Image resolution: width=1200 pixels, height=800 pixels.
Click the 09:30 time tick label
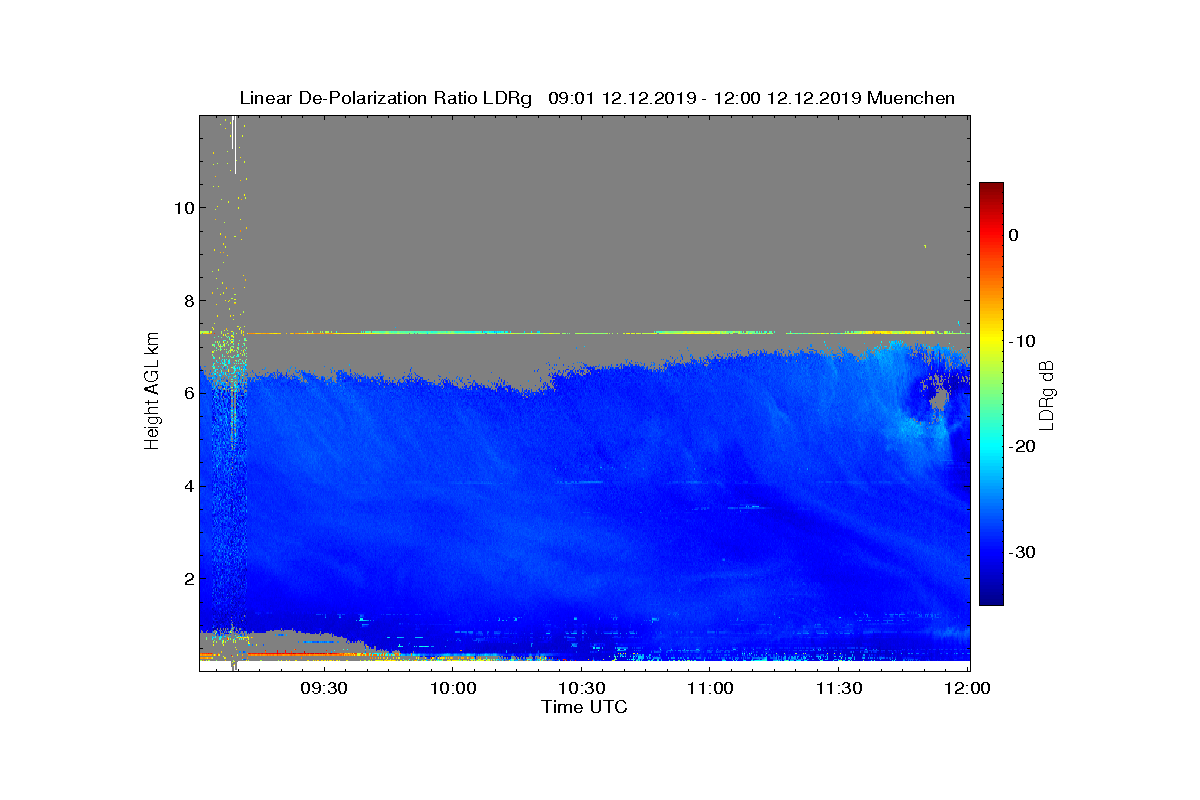pos(324,688)
